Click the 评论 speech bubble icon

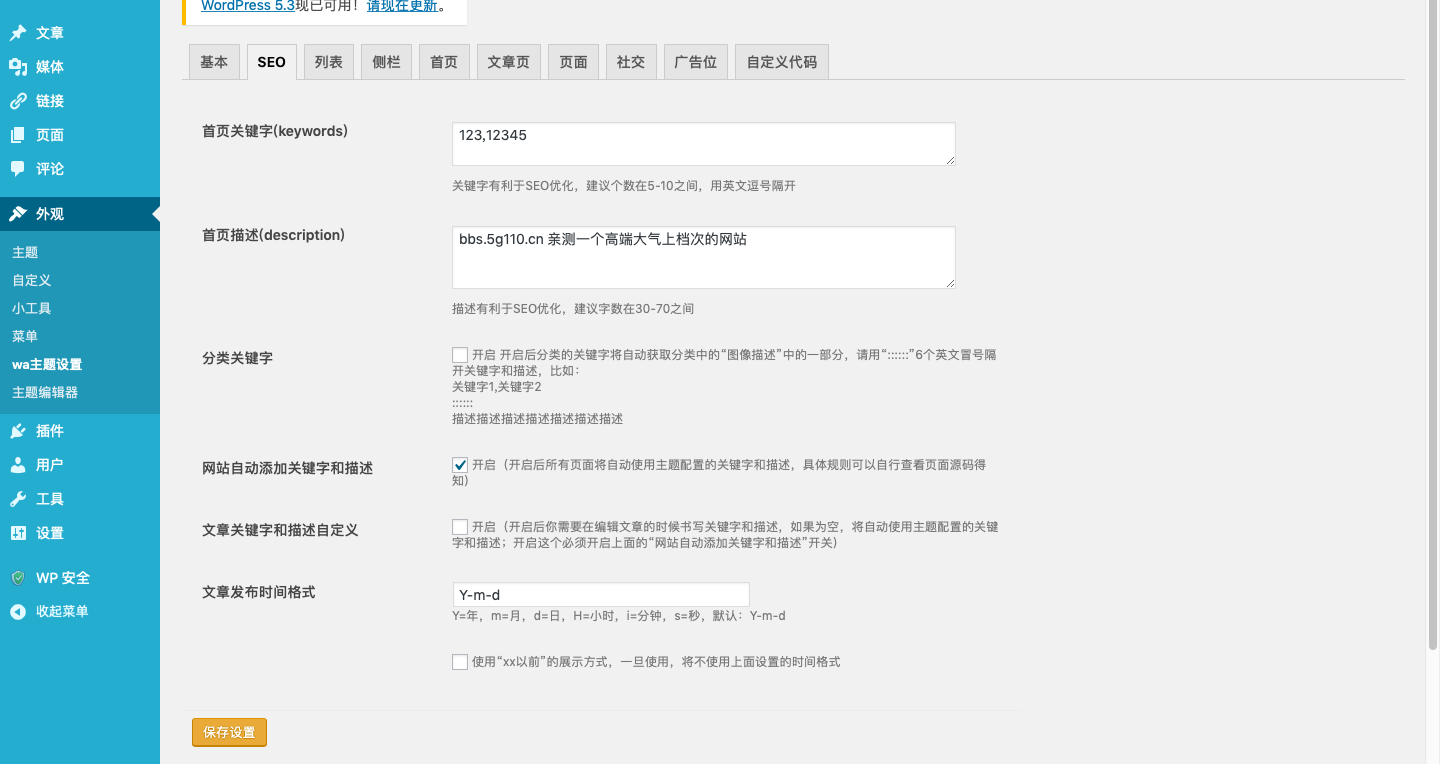coord(18,169)
